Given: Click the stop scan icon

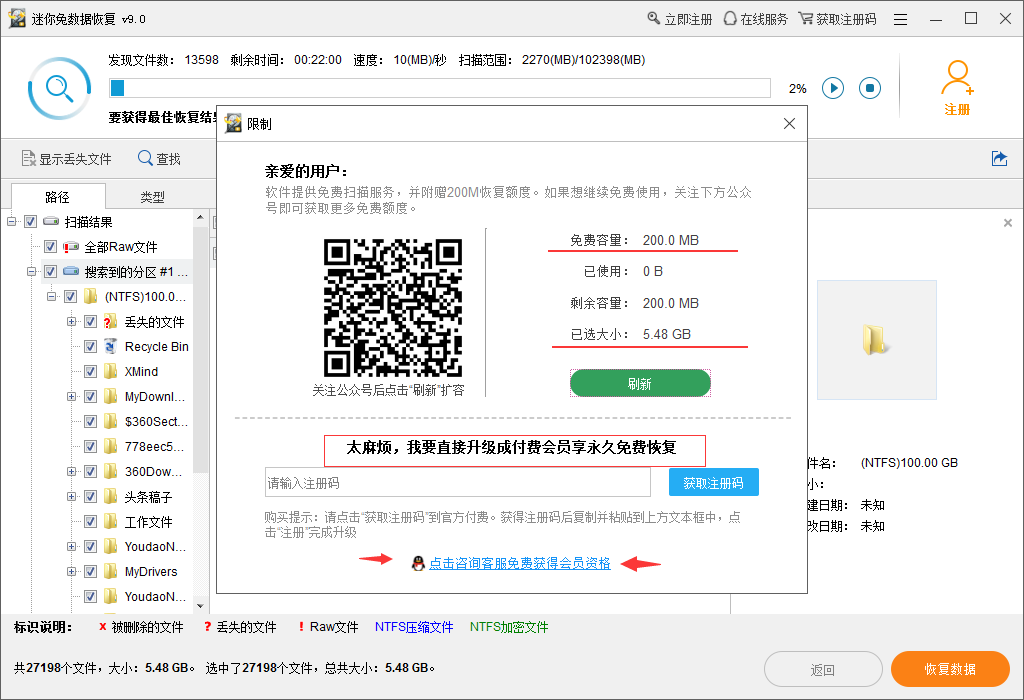Looking at the screenshot, I should (870, 88).
